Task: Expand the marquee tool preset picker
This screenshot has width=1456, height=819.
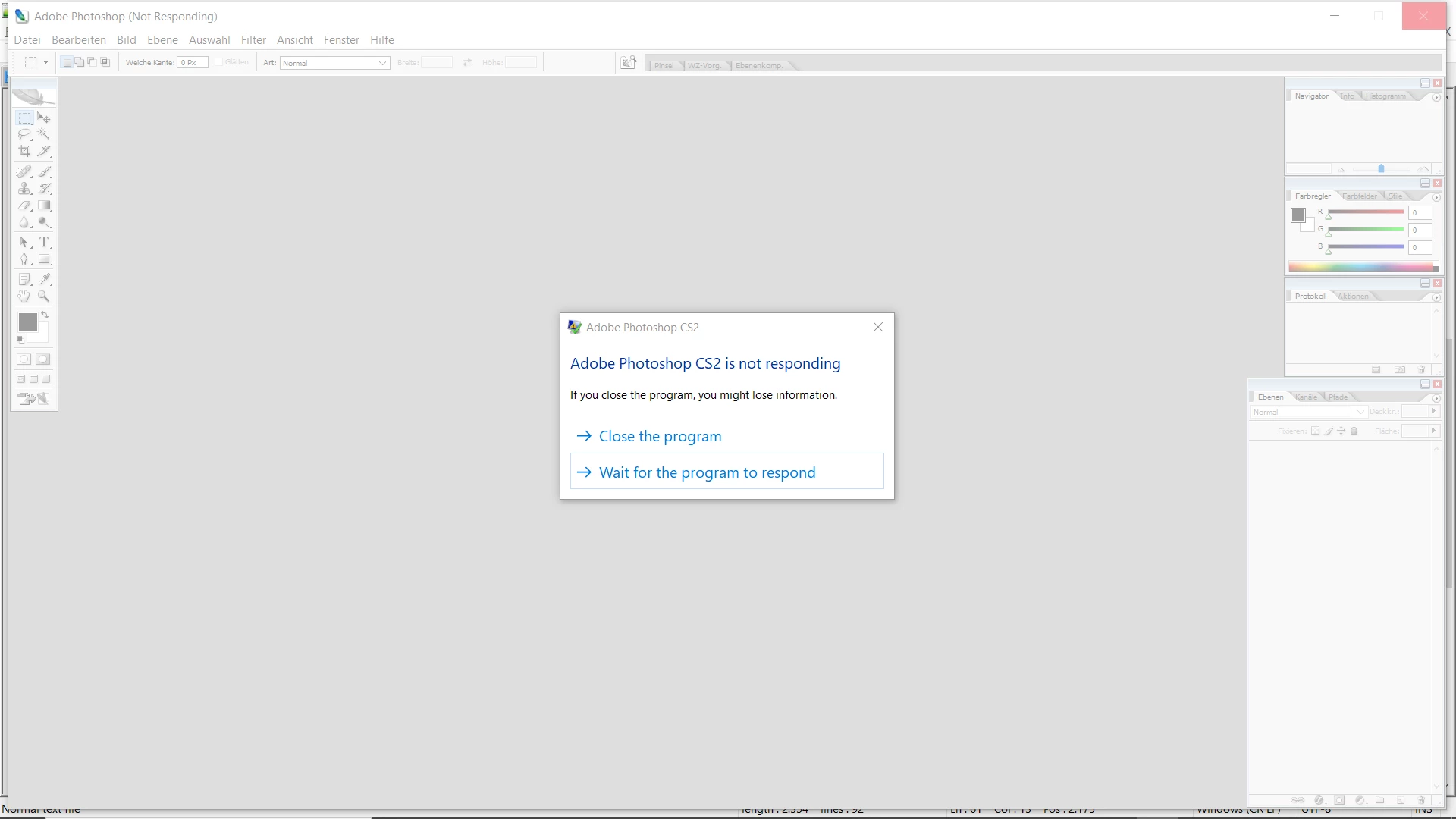Action: (x=46, y=63)
